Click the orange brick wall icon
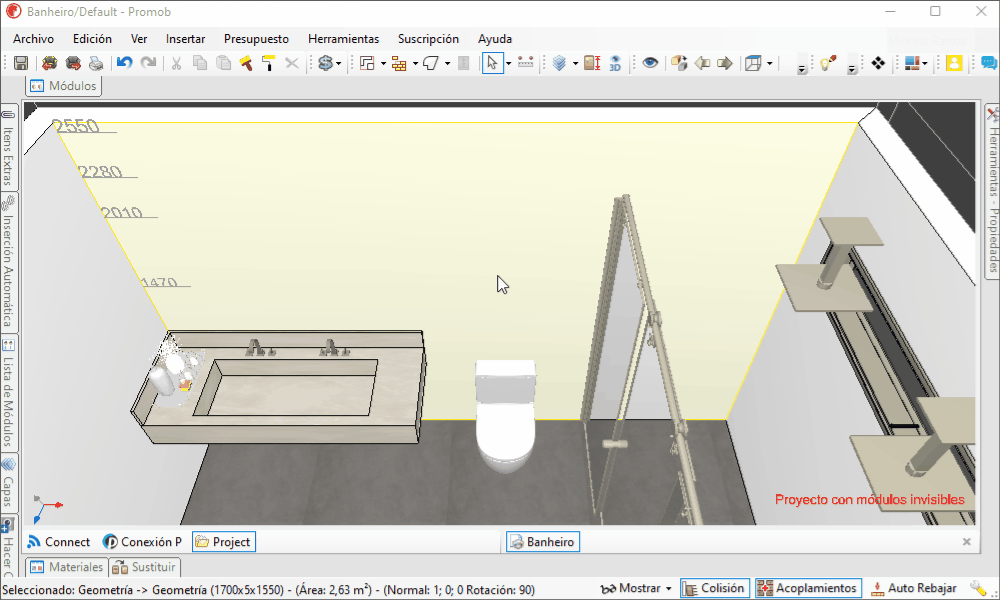 [399, 63]
